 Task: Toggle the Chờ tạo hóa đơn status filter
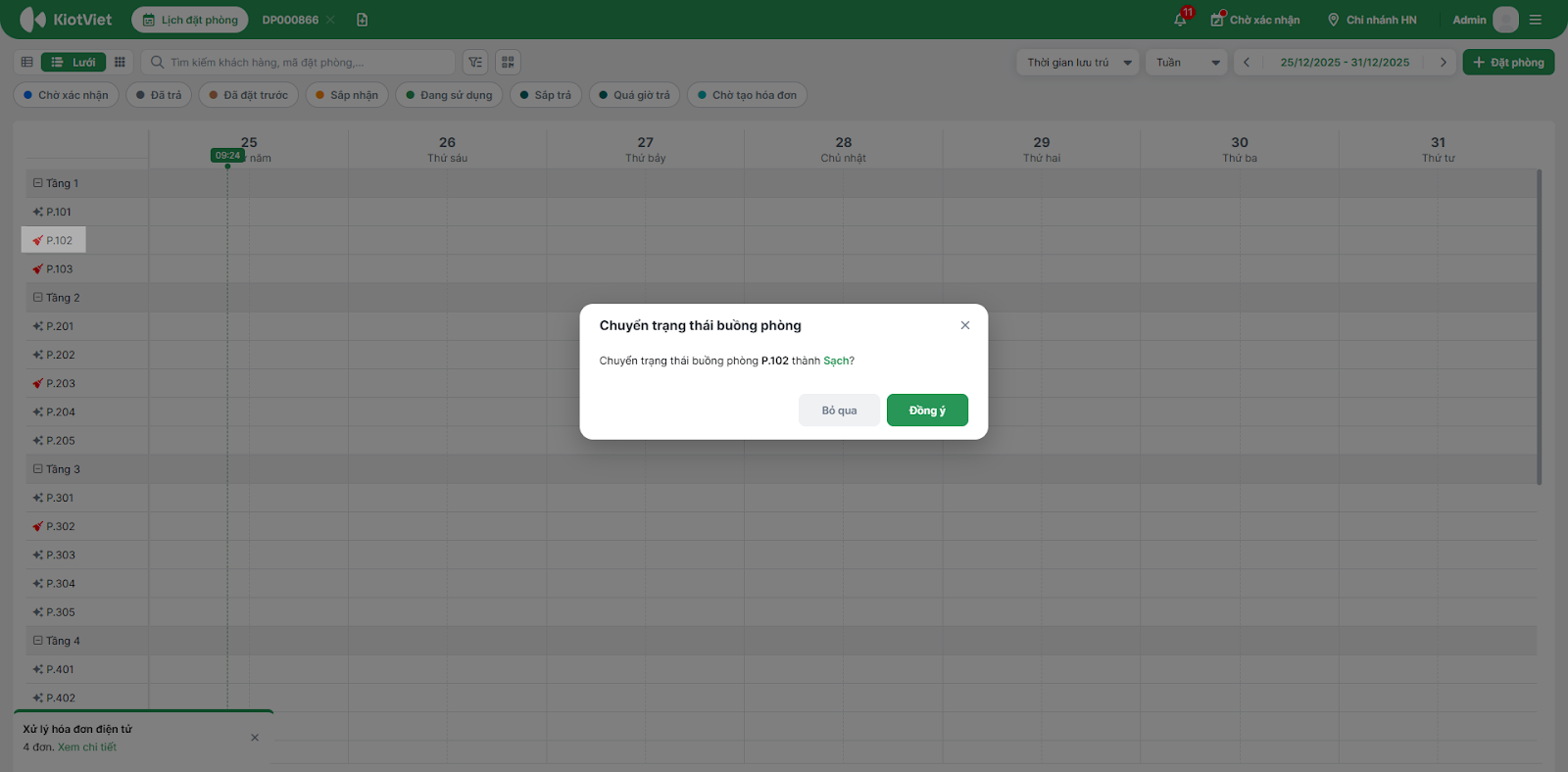[x=748, y=95]
